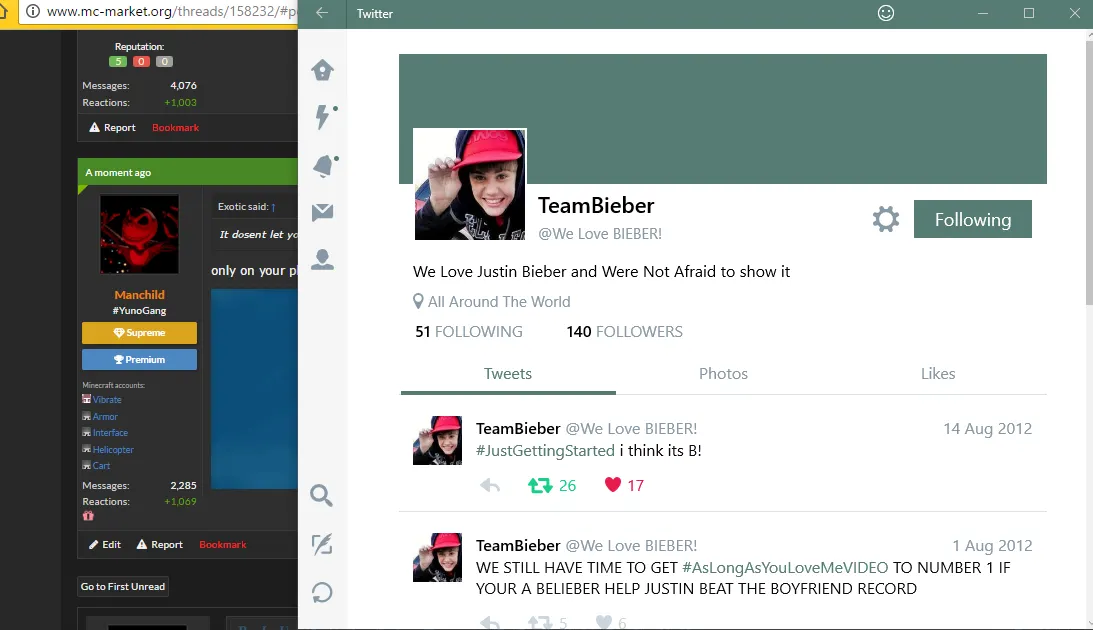Click grey neutral reputation badge 0
The image size is (1093, 630).
click(x=164, y=61)
